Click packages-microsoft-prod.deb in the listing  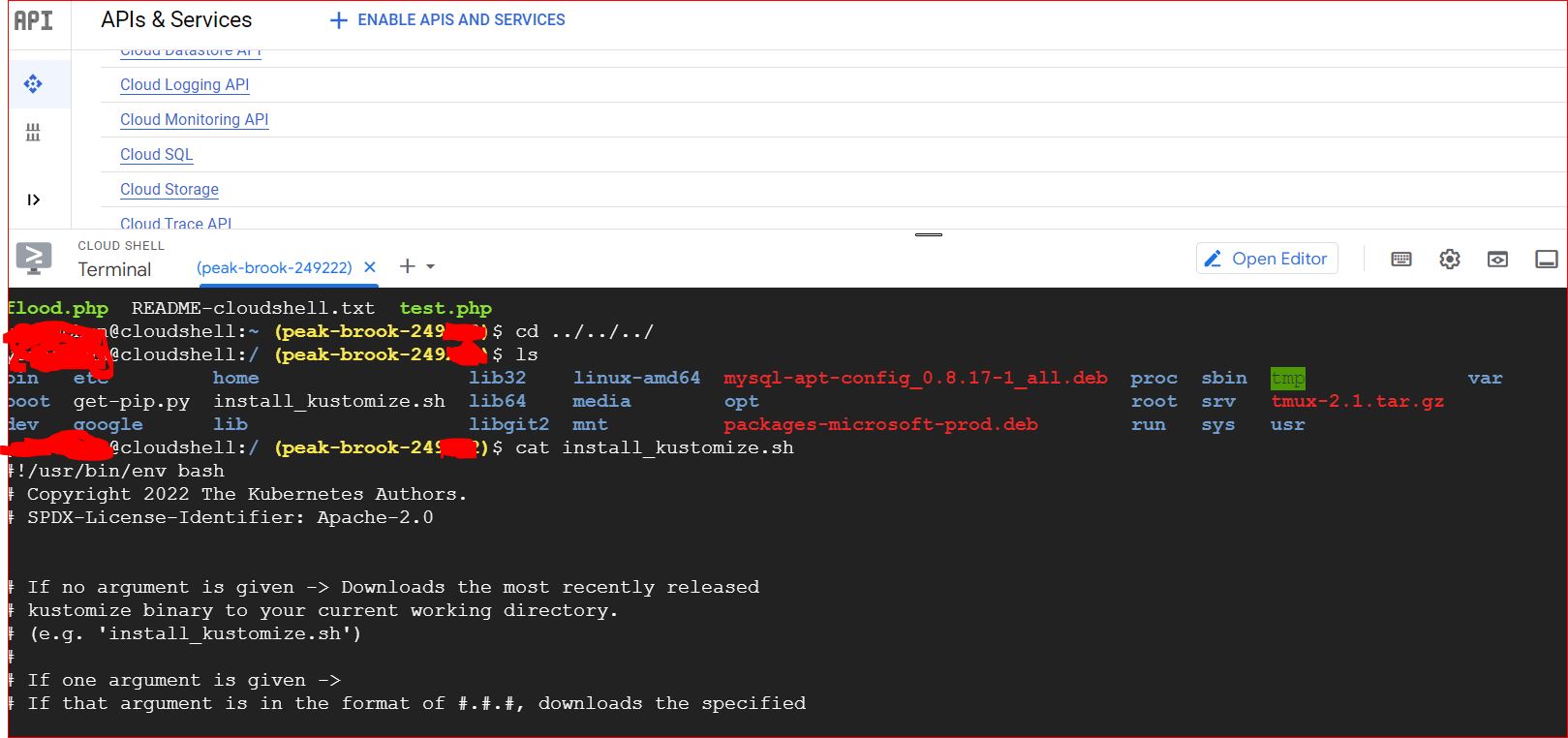(x=880, y=424)
